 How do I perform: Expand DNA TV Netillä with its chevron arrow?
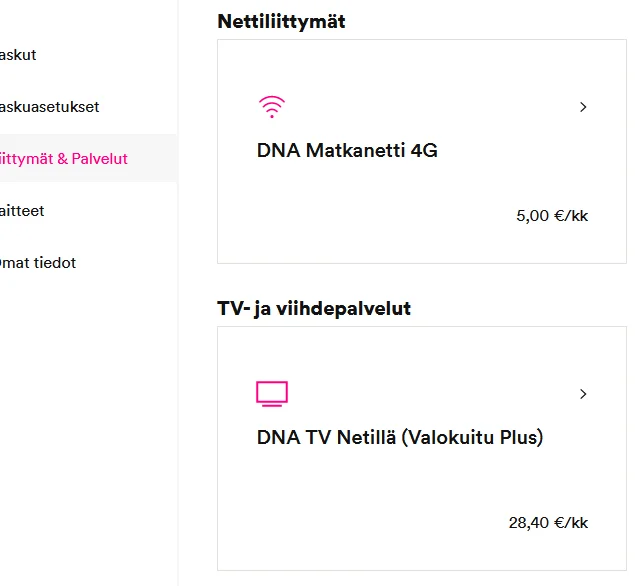(x=583, y=394)
